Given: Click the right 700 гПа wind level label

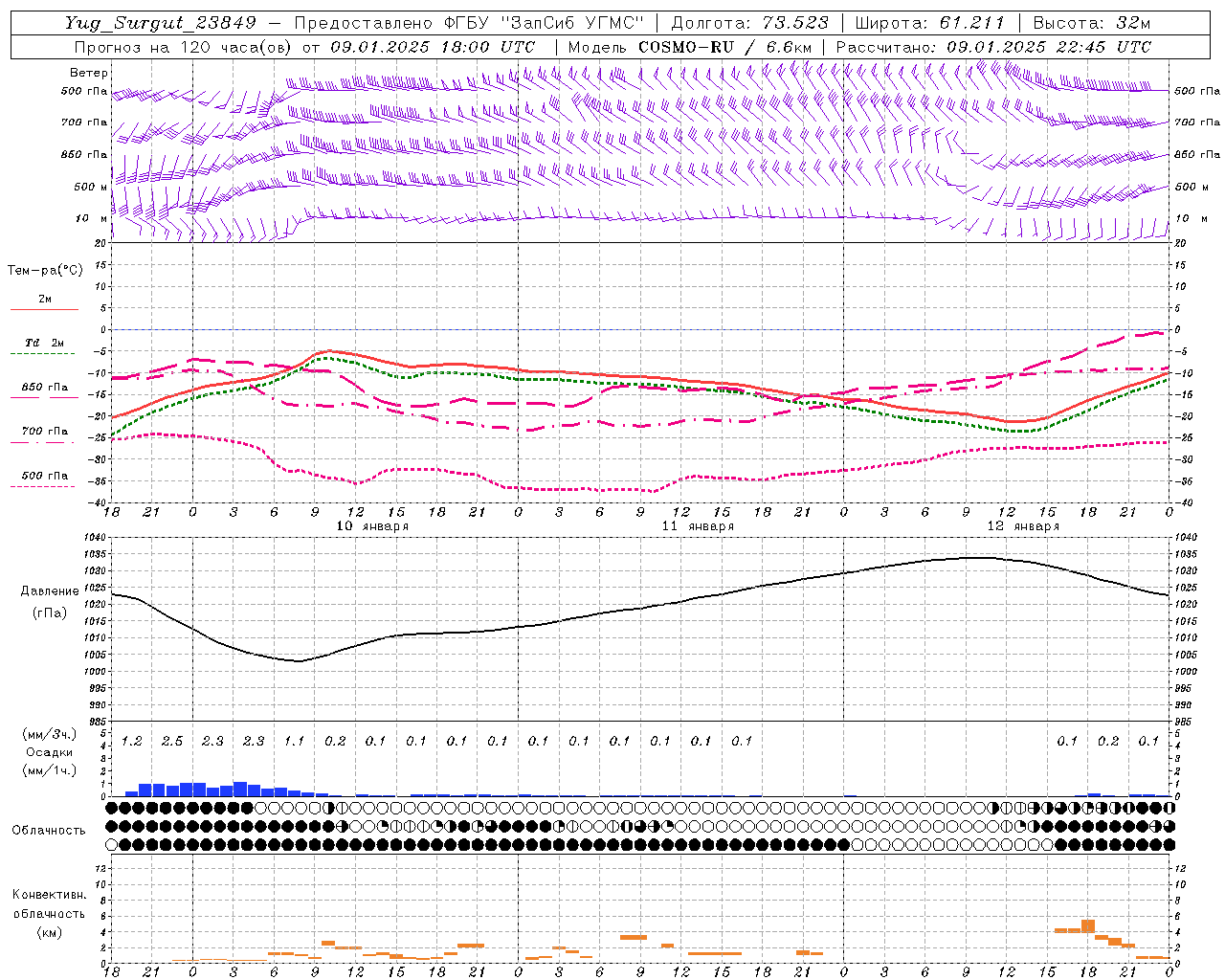Looking at the screenshot, I should pyautogui.click(x=1196, y=122).
